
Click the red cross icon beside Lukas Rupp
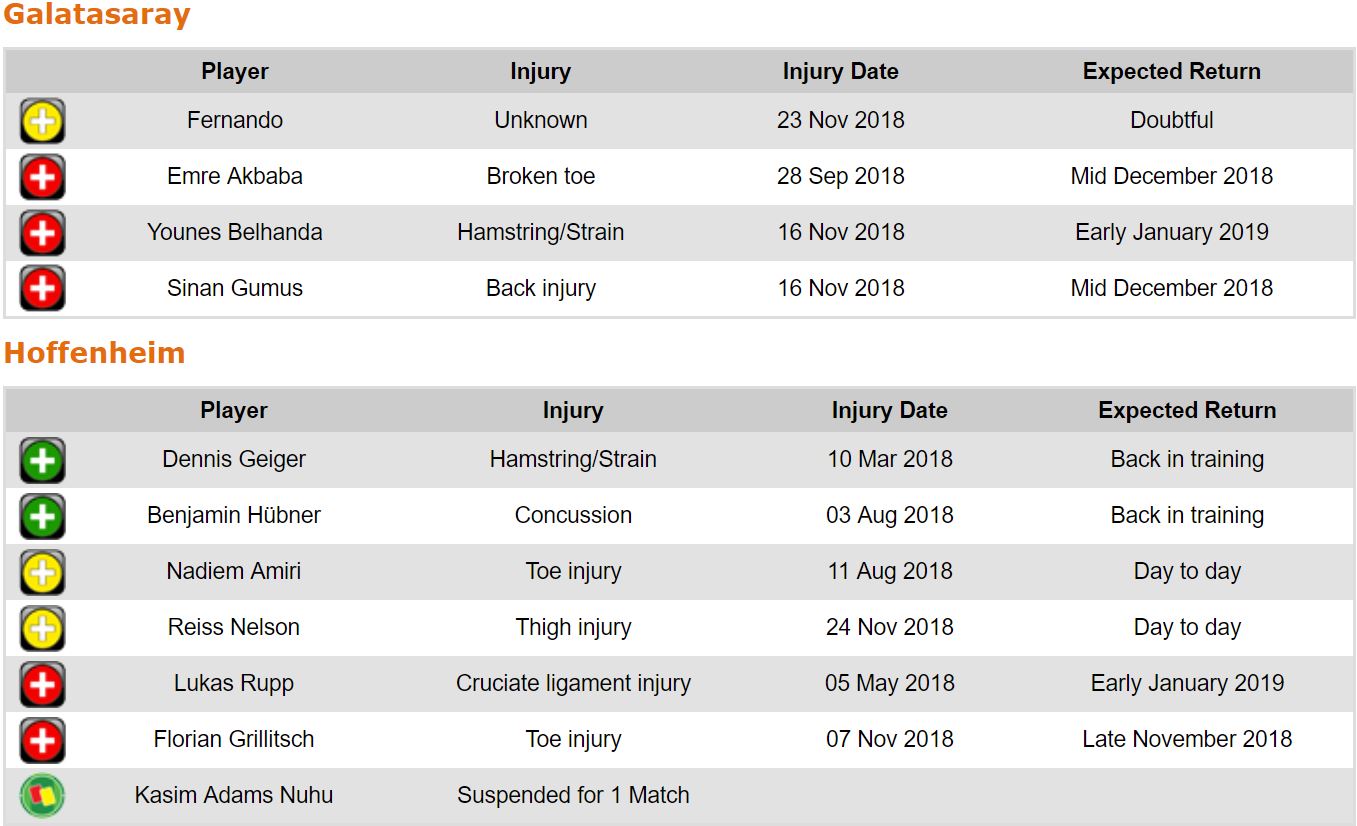pyautogui.click(x=42, y=685)
